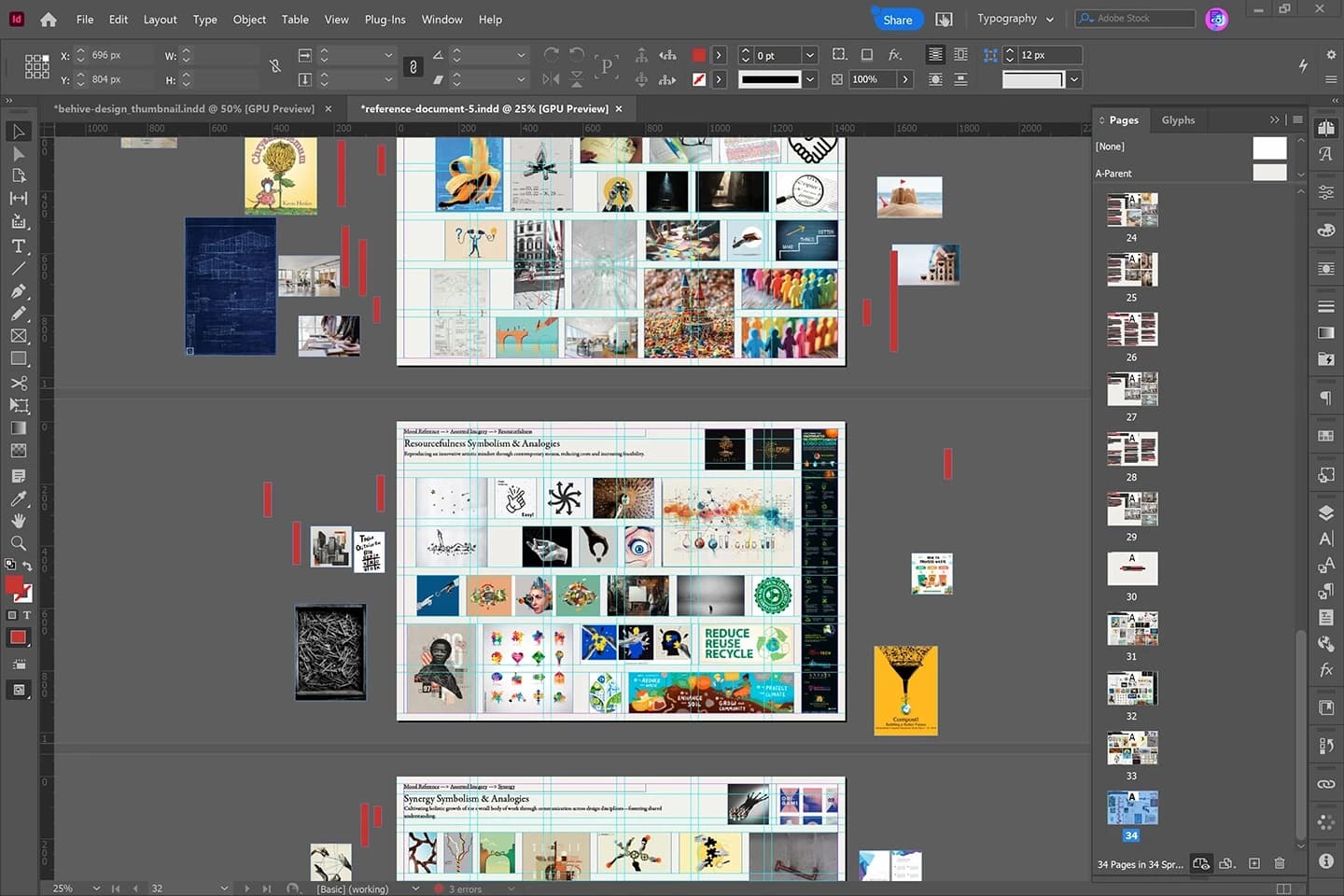Click the Share button

[897, 20]
